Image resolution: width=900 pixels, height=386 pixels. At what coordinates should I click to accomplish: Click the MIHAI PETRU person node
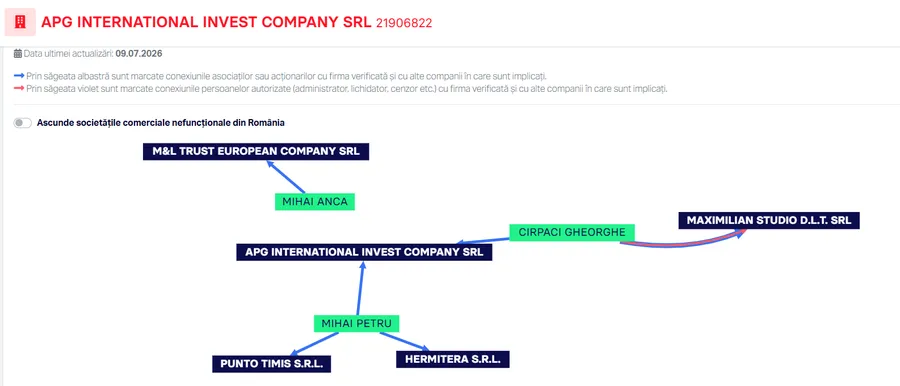tap(356, 323)
